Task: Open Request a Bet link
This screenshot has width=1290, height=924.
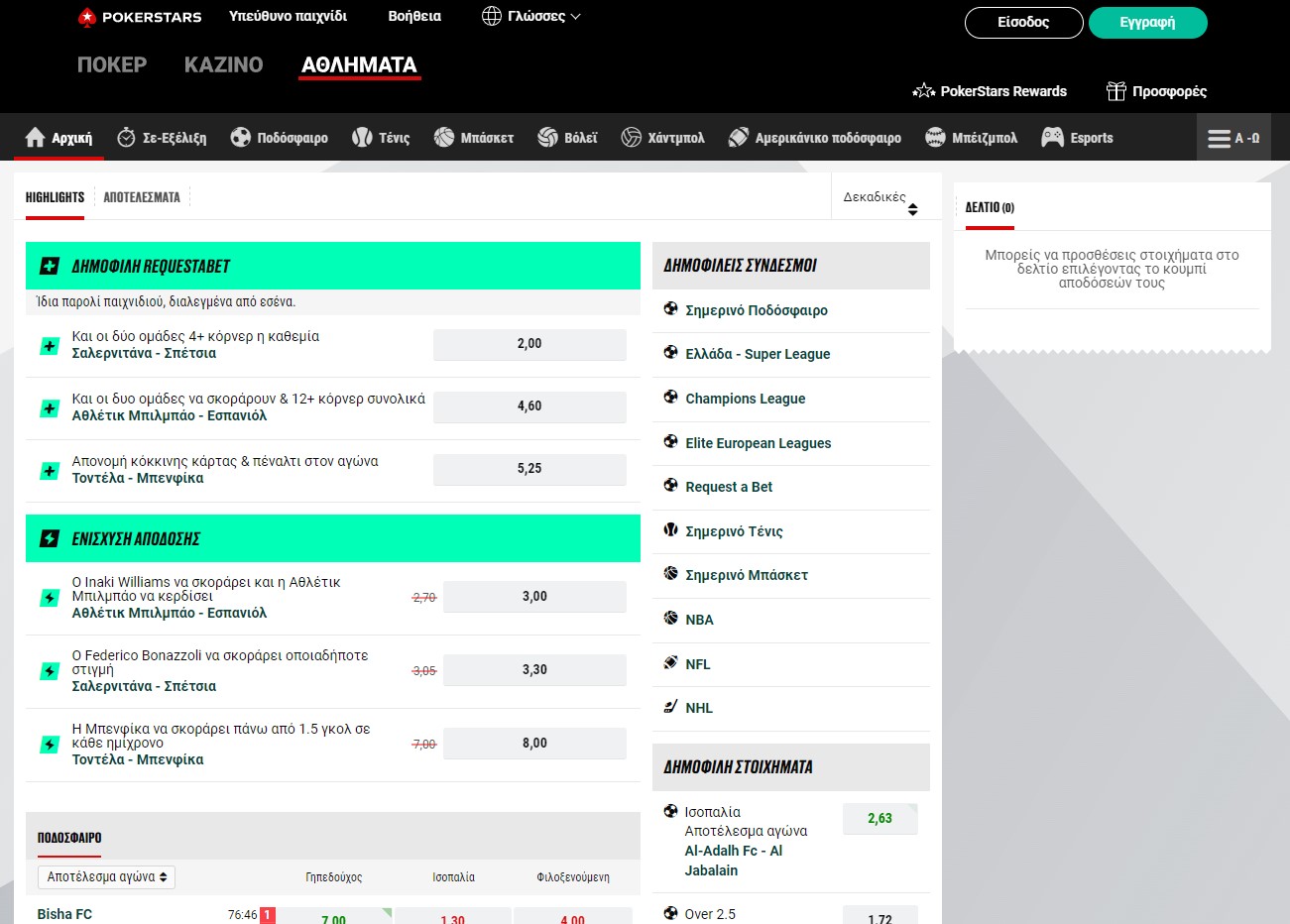Action: [729, 487]
